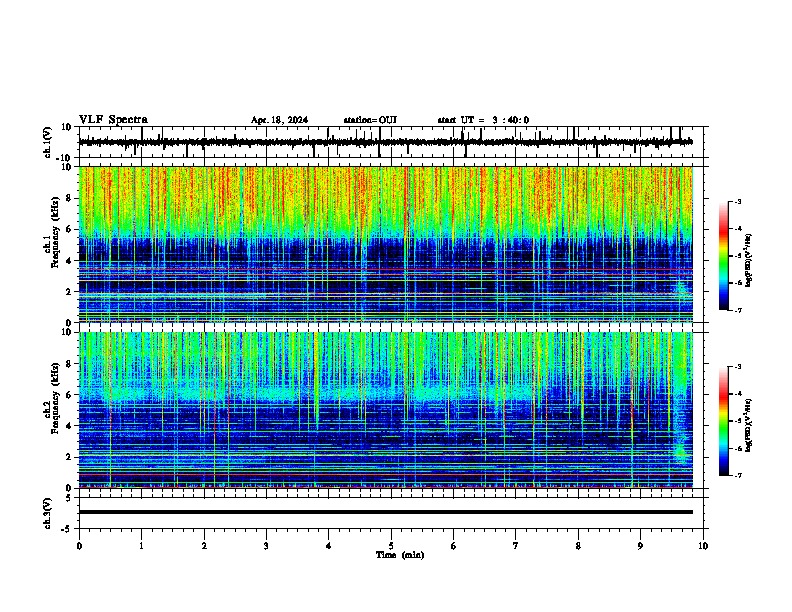Click the ch.2 spectrogram color scale bar
Image resolution: width=792 pixels, height=612 pixels.
(x=724, y=421)
